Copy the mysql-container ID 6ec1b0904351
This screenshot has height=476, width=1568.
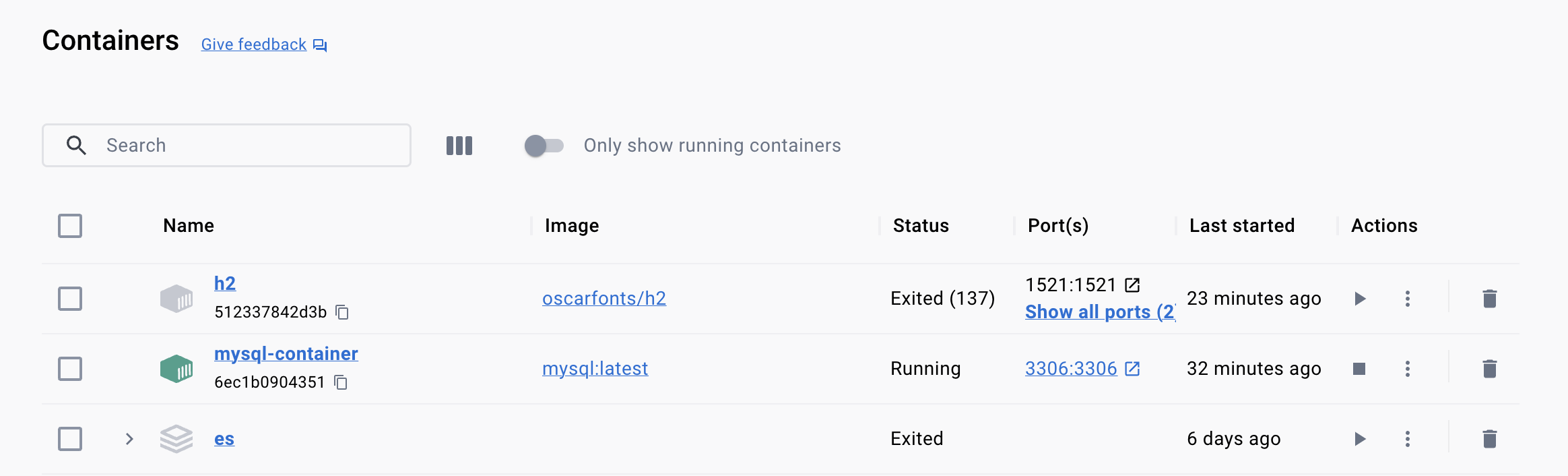[341, 382]
